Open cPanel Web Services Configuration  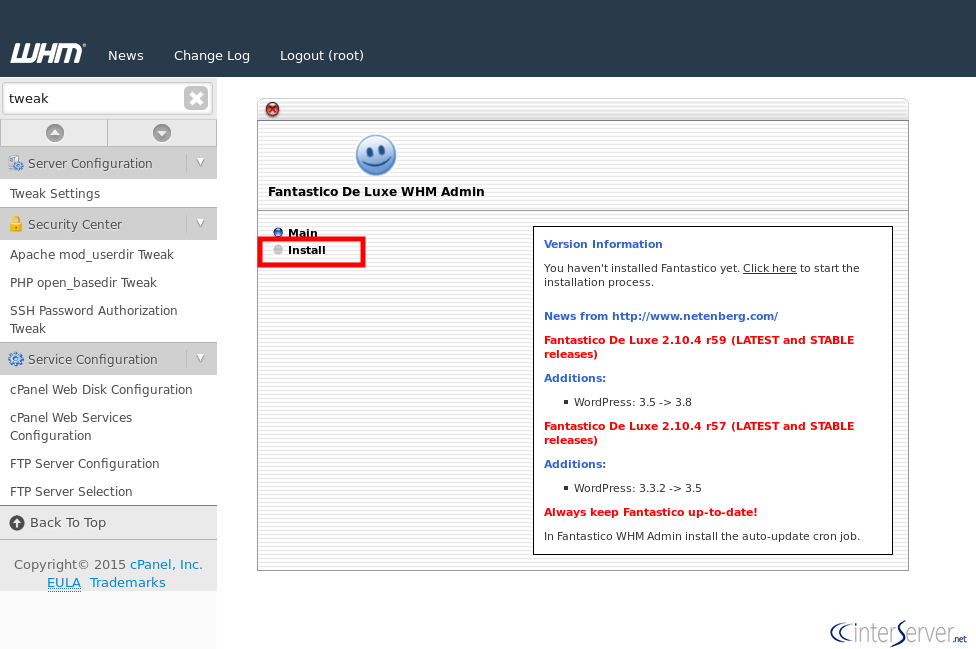pyautogui.click(x=71, y=426)
